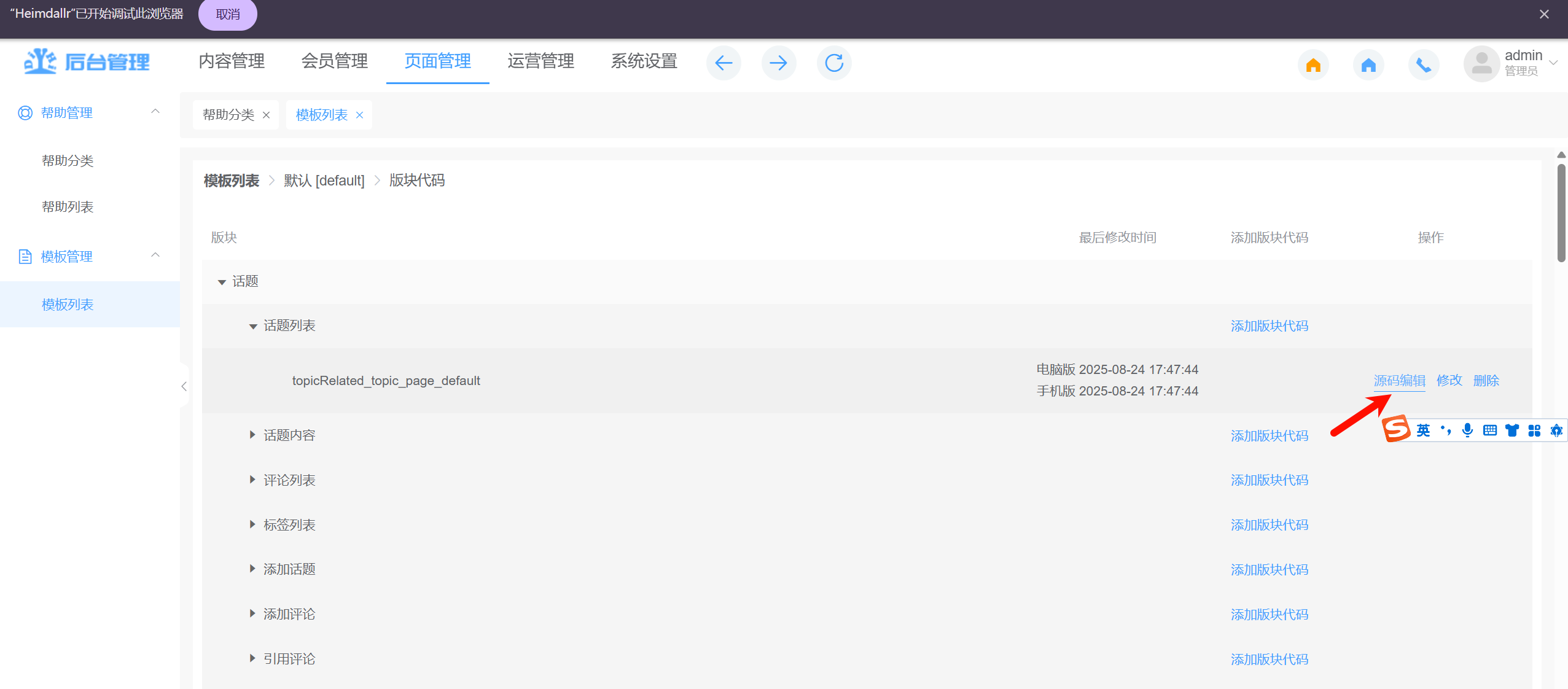Open the 帮助列表 sidebar item
The image size is (1568, 689).
point(68,207)
